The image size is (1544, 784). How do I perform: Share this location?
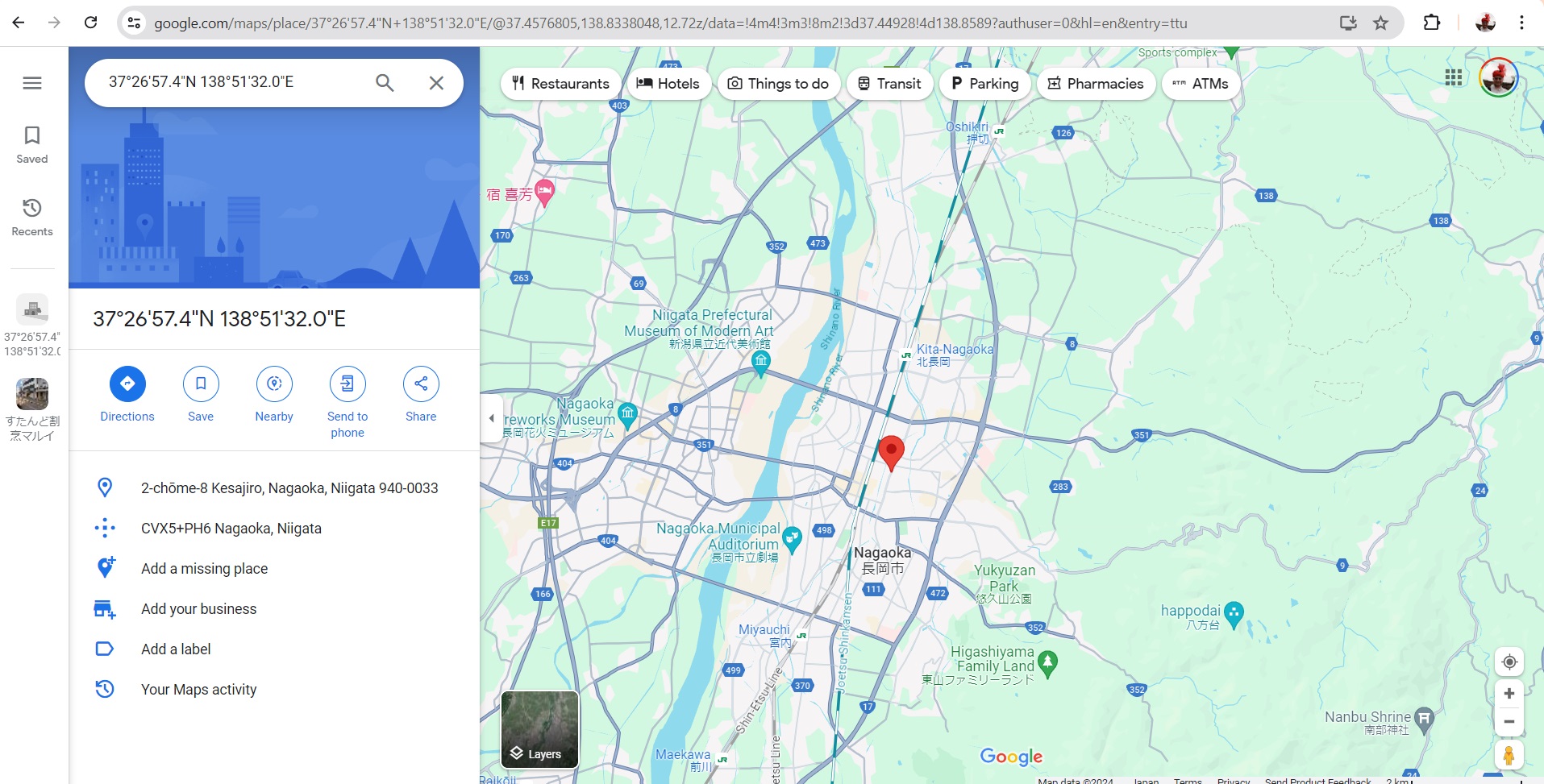point(421,395)
